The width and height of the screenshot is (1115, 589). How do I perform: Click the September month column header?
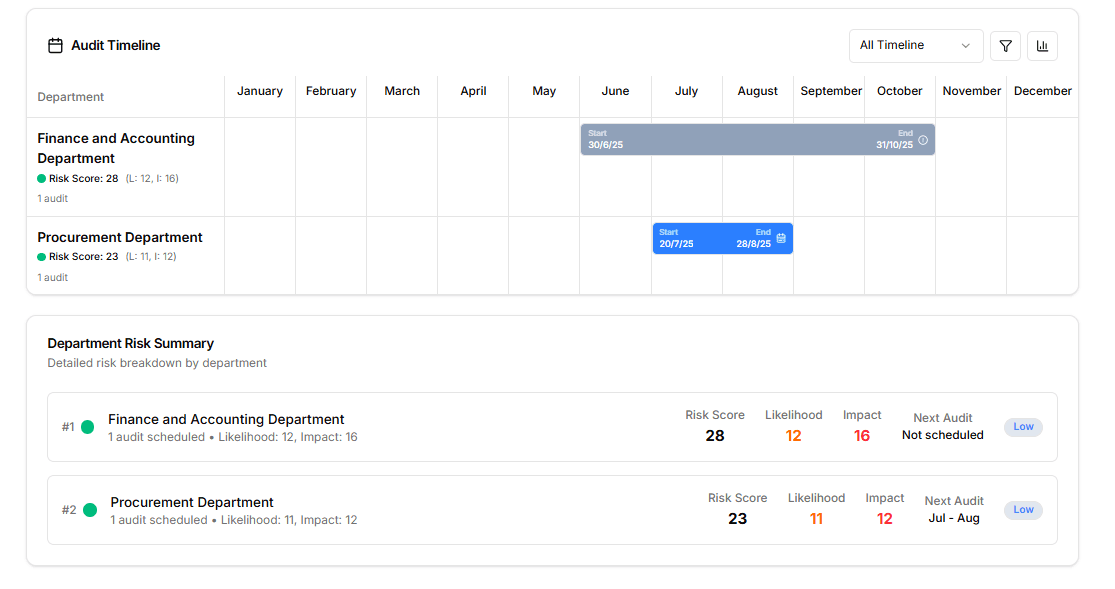click(830, 91)
